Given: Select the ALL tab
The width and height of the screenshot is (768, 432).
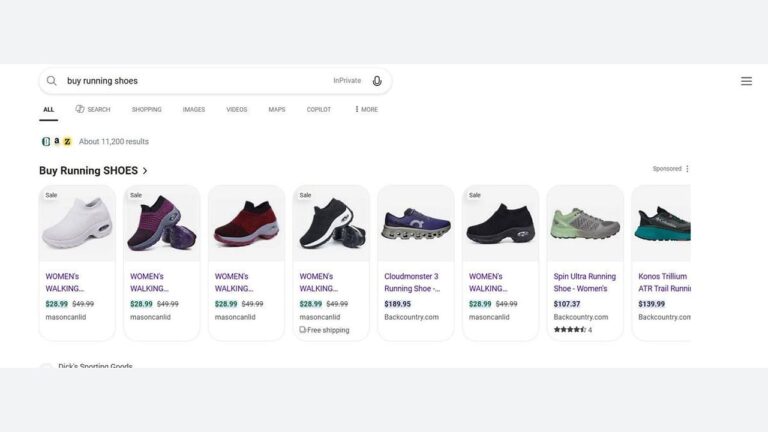Looking at the screenshot, I should pos(48,109).
